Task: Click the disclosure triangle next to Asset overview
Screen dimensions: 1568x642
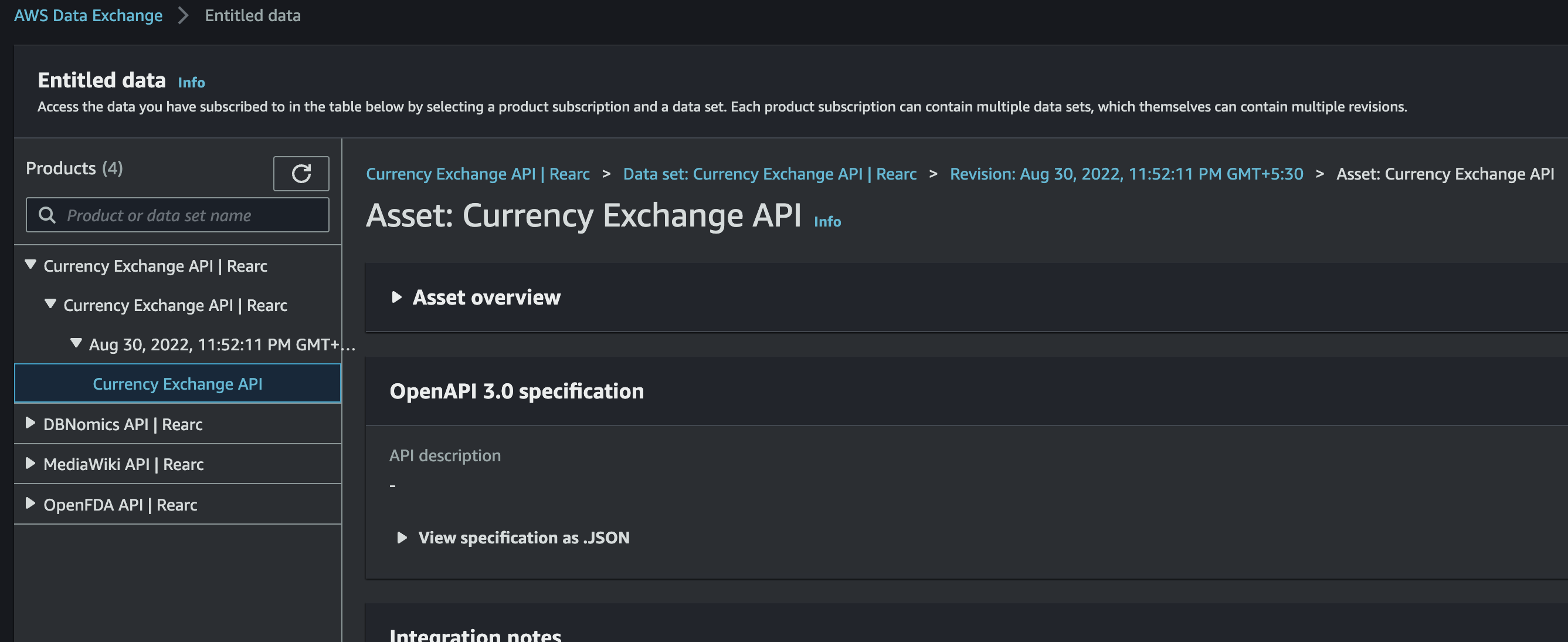Action: click(399, 298)
